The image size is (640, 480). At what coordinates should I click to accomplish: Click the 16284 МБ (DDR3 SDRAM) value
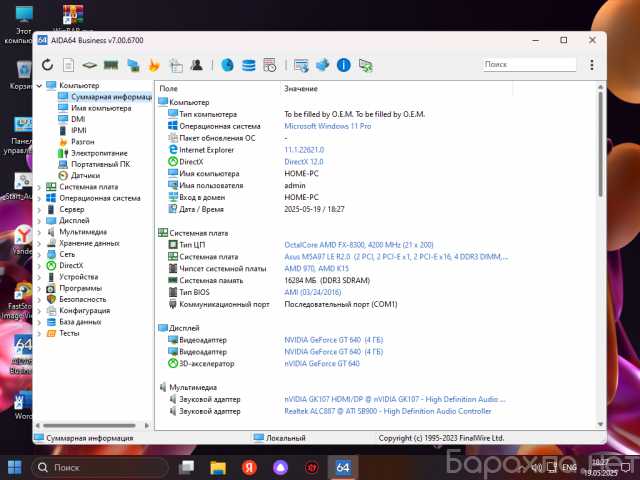click(x=327, y=280)
